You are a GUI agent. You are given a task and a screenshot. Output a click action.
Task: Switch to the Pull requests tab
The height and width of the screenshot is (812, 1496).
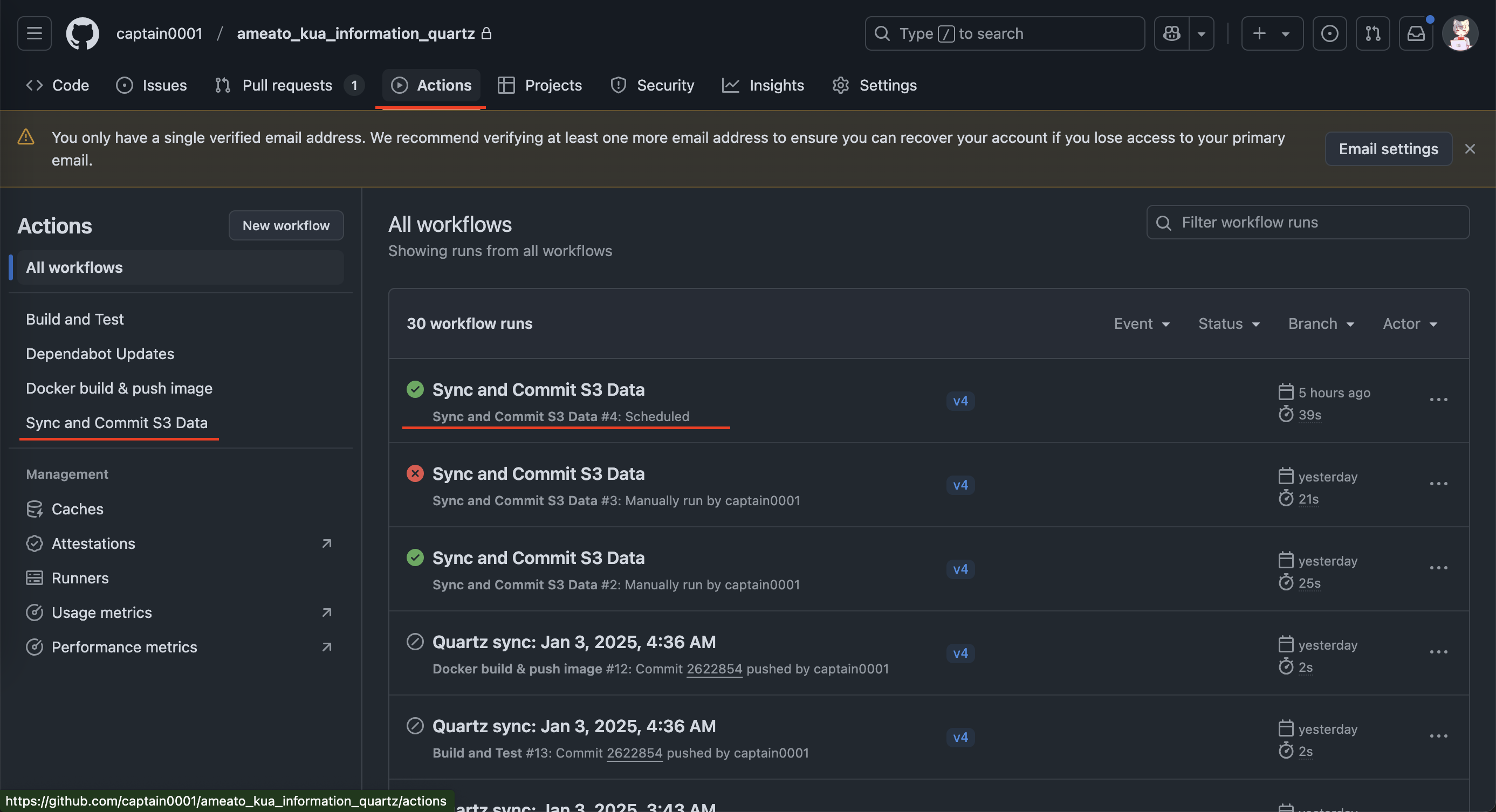[x=288, y=85]
